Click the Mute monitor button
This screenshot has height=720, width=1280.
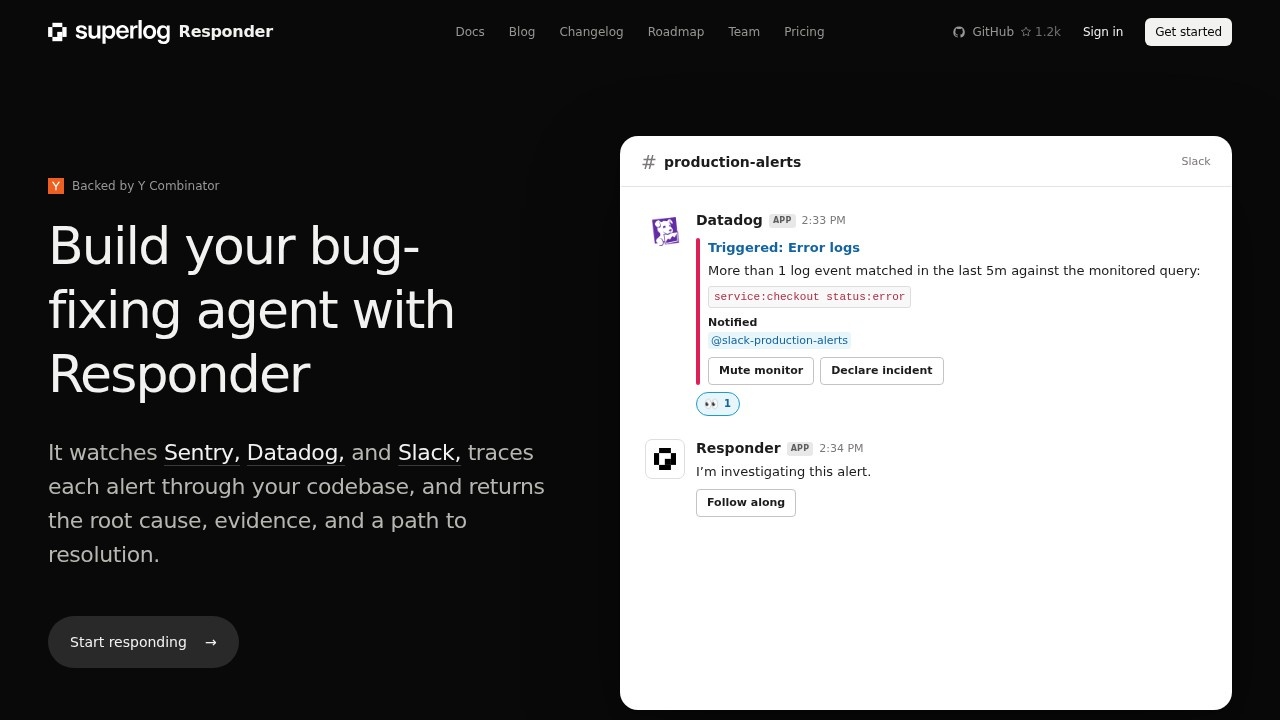761,371
